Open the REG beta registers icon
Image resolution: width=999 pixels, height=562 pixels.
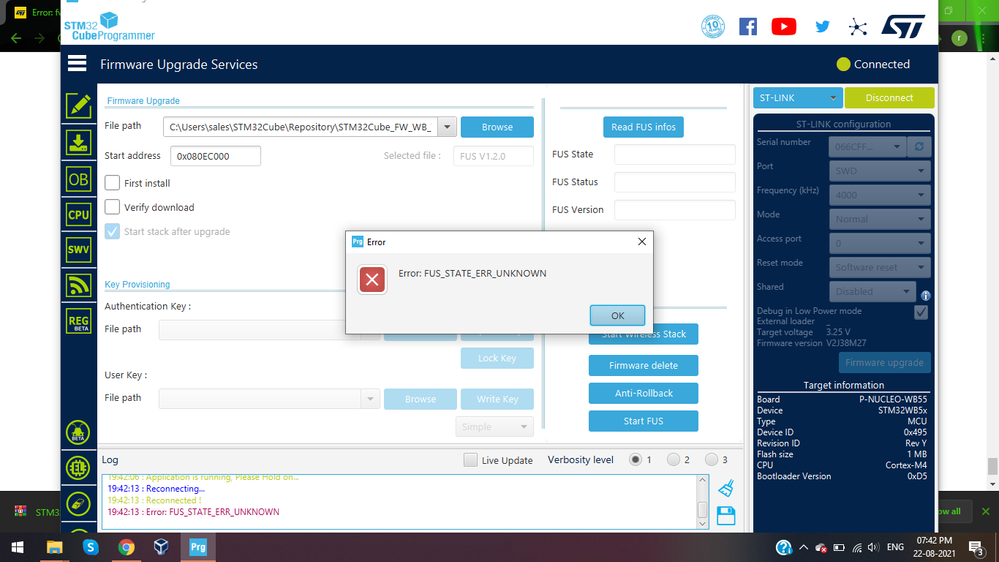(78, 321)
